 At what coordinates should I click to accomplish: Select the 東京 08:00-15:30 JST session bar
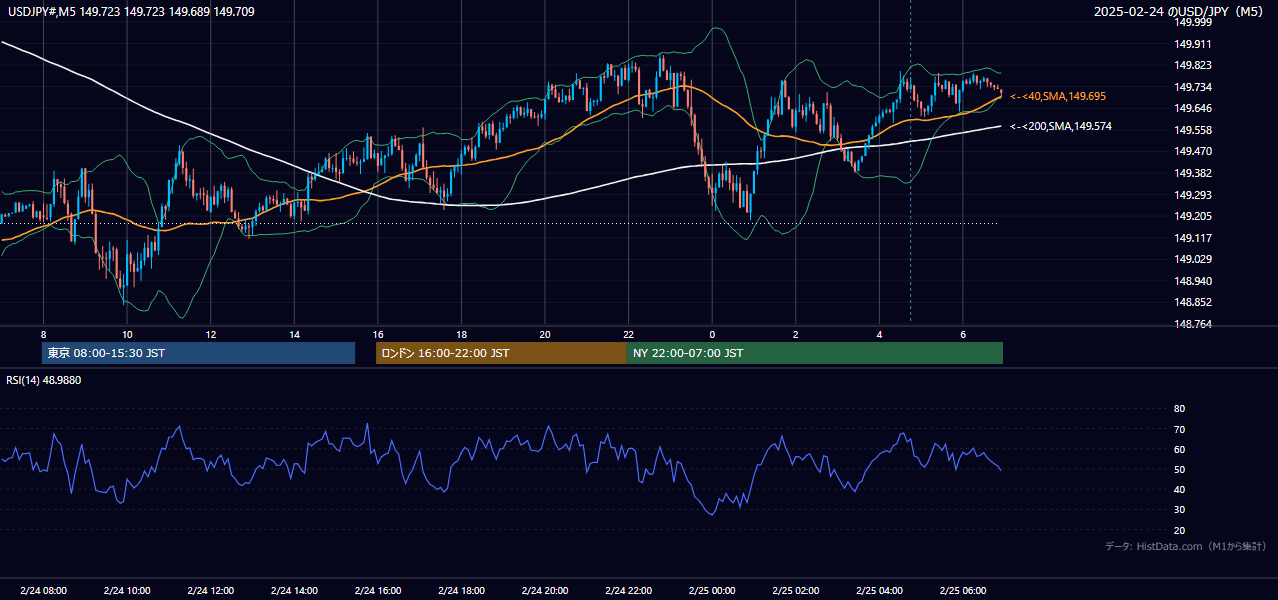click(198, 353)
